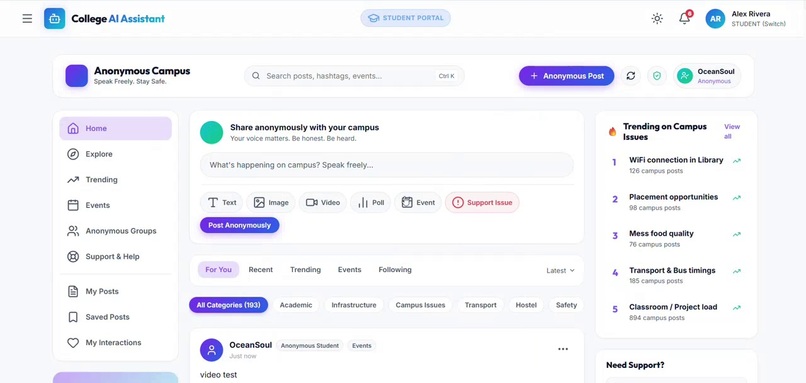806x383 pixels.
Task: Open Support & Help in sidebar
Action: (x=116, y=257)
